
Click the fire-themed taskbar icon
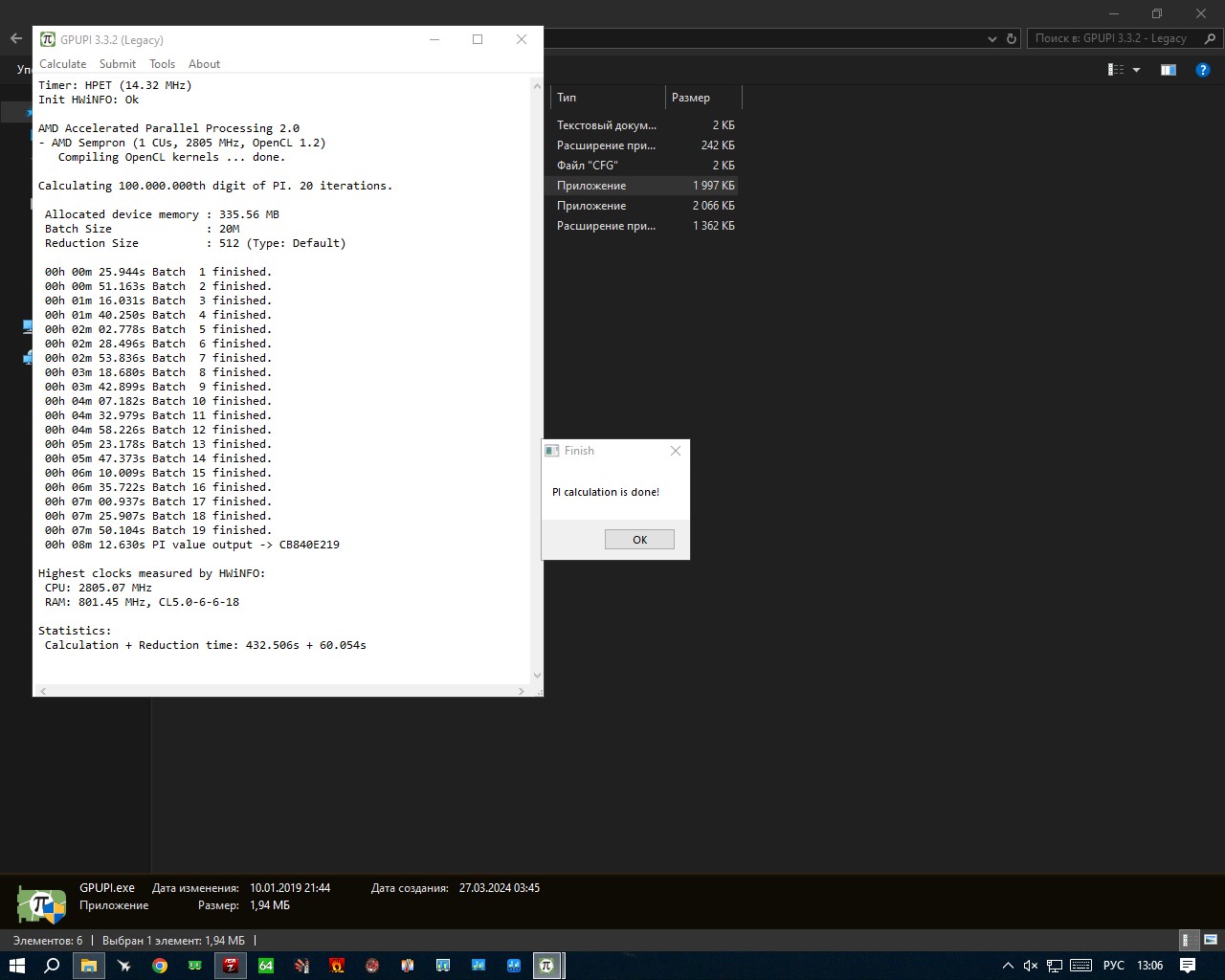point(337,966)
